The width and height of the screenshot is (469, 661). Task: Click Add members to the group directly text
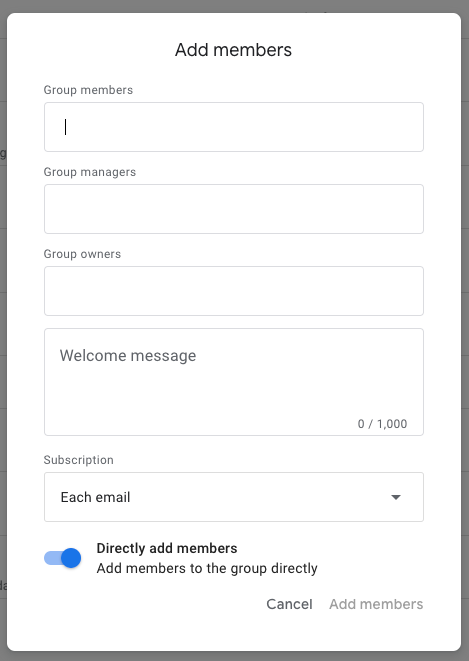[207, 568]
